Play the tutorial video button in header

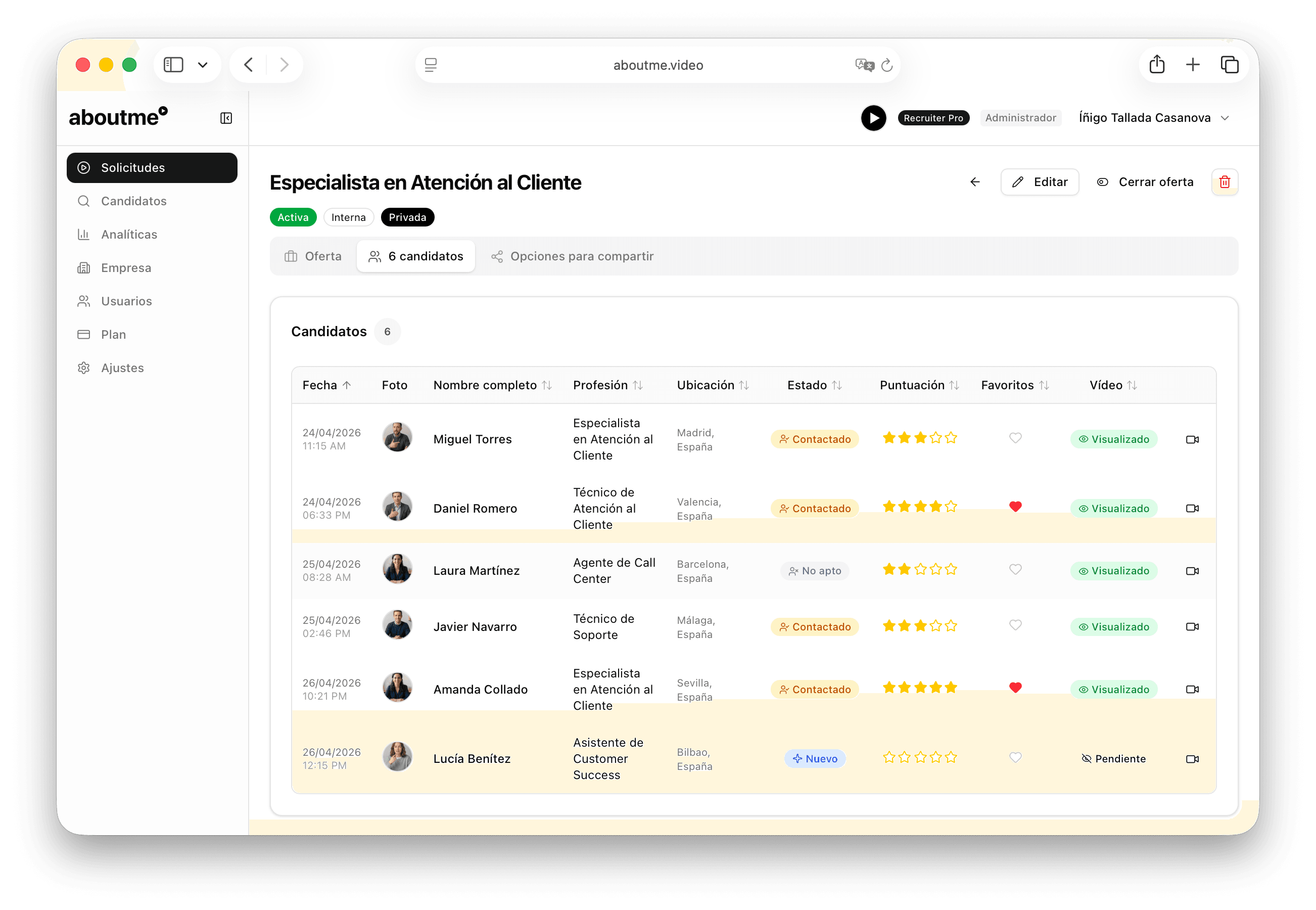click(873, 118)
